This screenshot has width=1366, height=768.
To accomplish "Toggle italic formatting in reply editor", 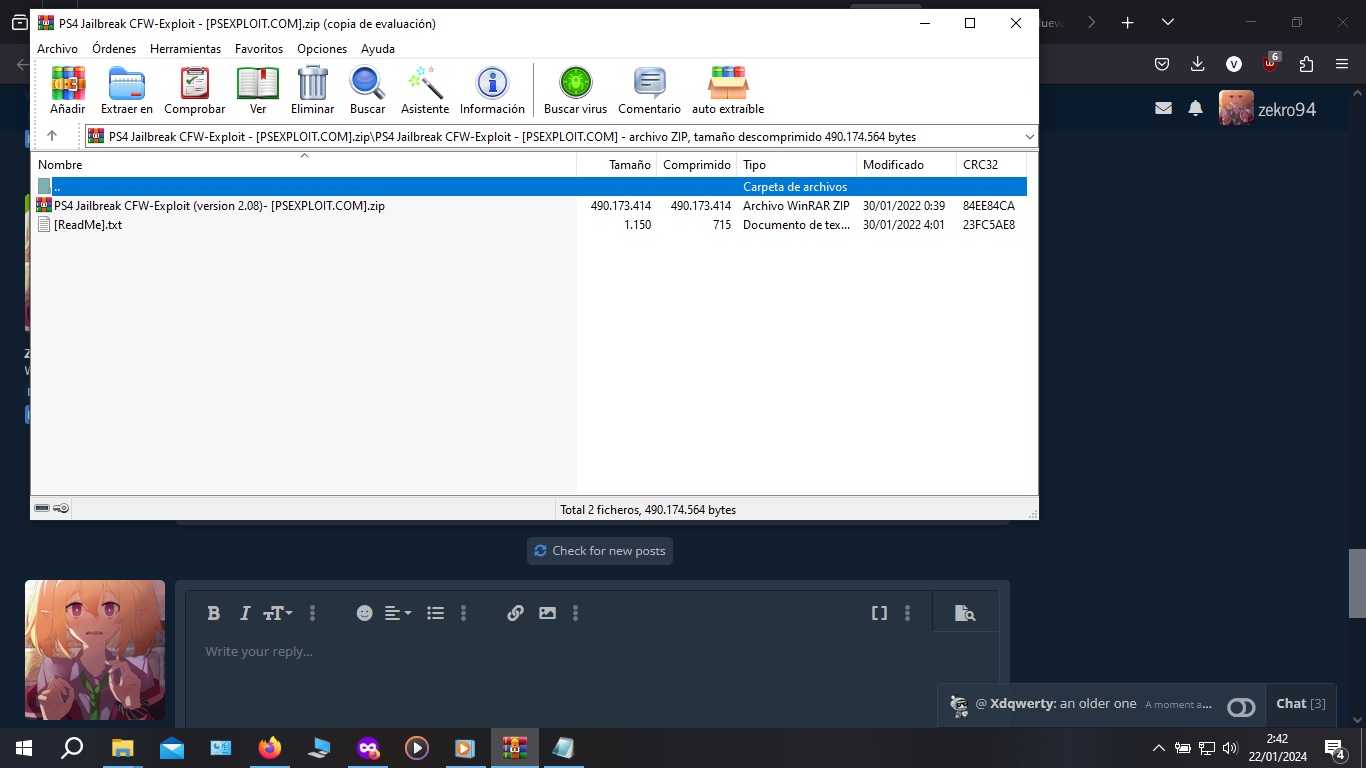I will click(244, 613).
